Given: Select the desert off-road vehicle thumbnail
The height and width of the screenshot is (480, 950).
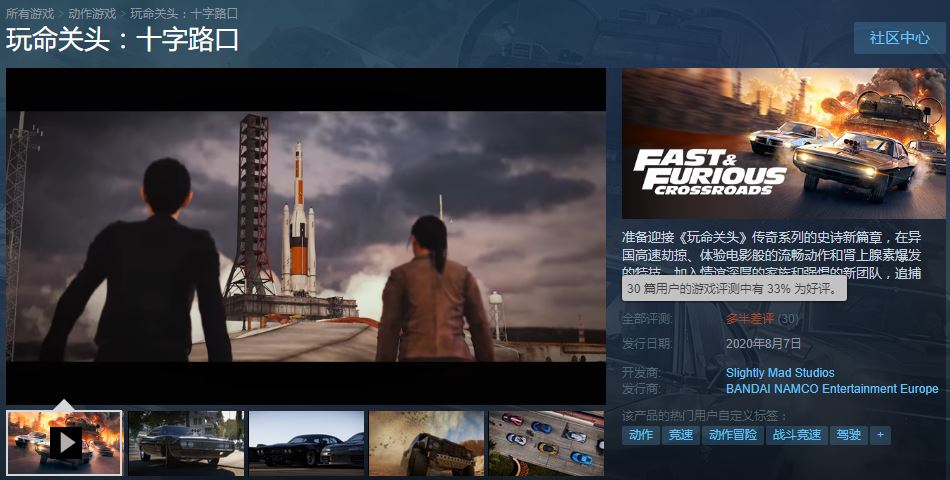Looking at the screenshot, I should tap(427, 443).
